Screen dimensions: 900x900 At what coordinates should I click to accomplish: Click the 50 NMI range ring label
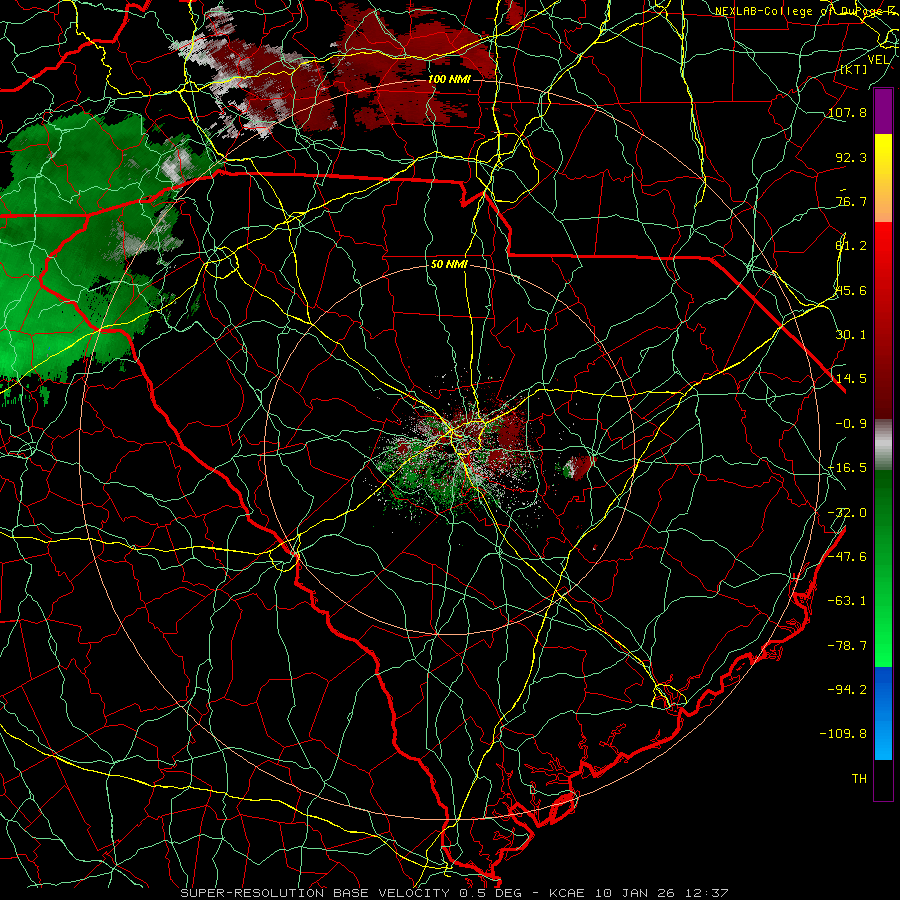[x=449, y=265]
